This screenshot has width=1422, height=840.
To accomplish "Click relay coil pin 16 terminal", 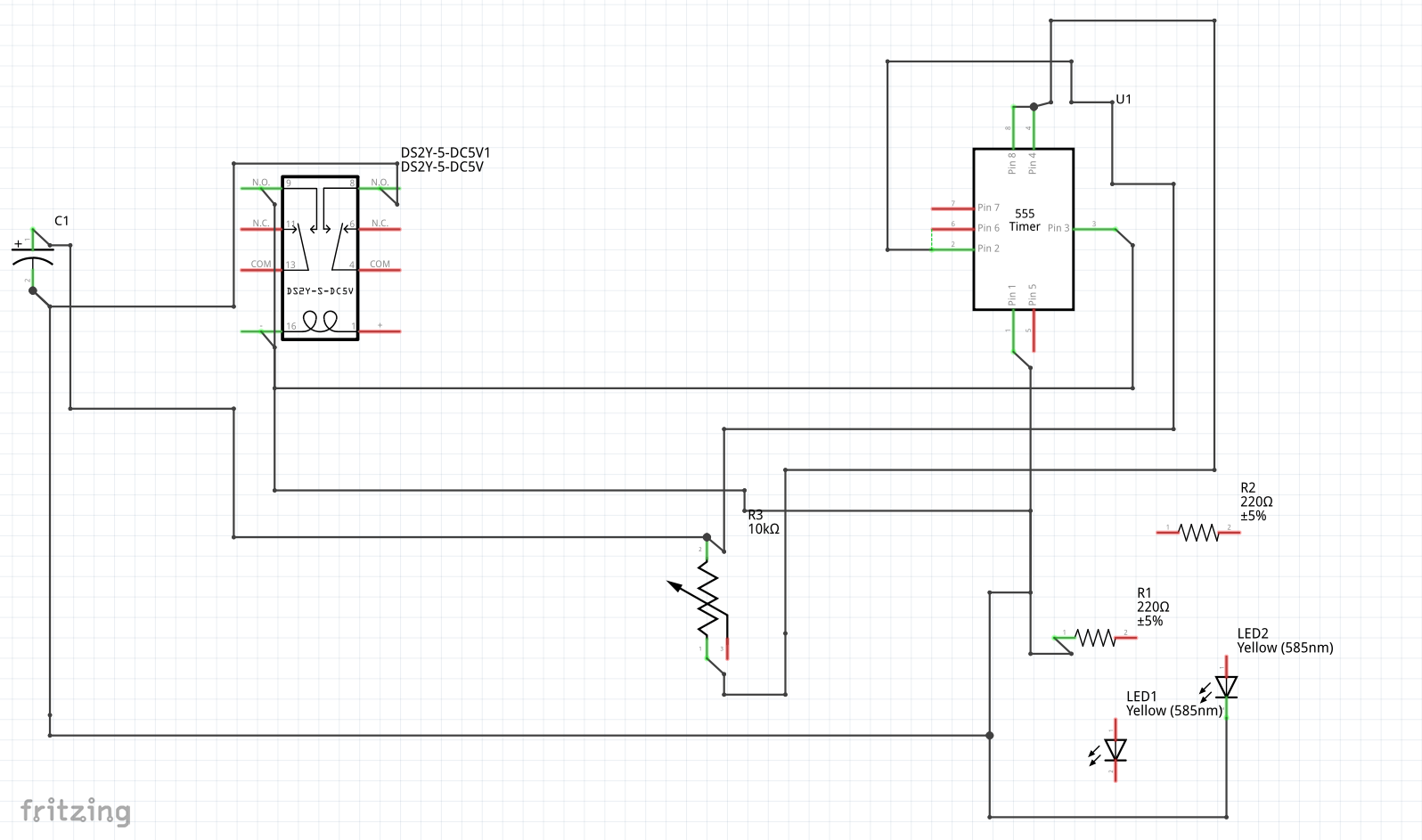I will click(x=261, y=331).
